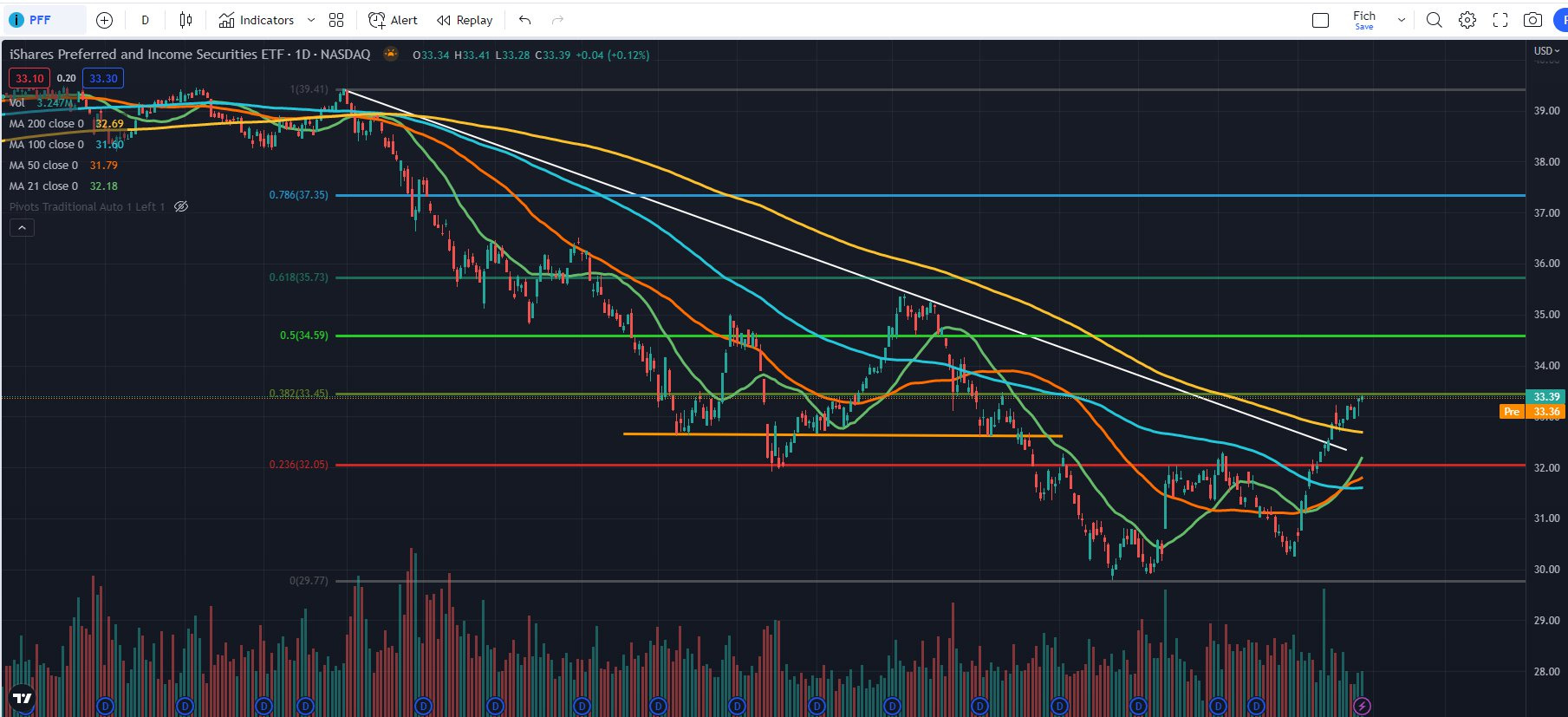Select the Vol indicator legend
The width and height of the screenshot is (1568, 717).
16,103
